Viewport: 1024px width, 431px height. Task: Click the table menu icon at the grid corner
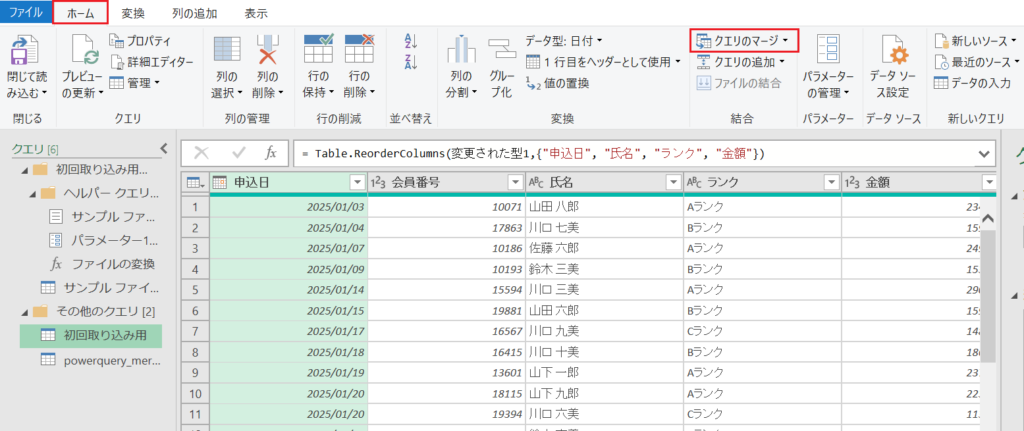(194, 183)
